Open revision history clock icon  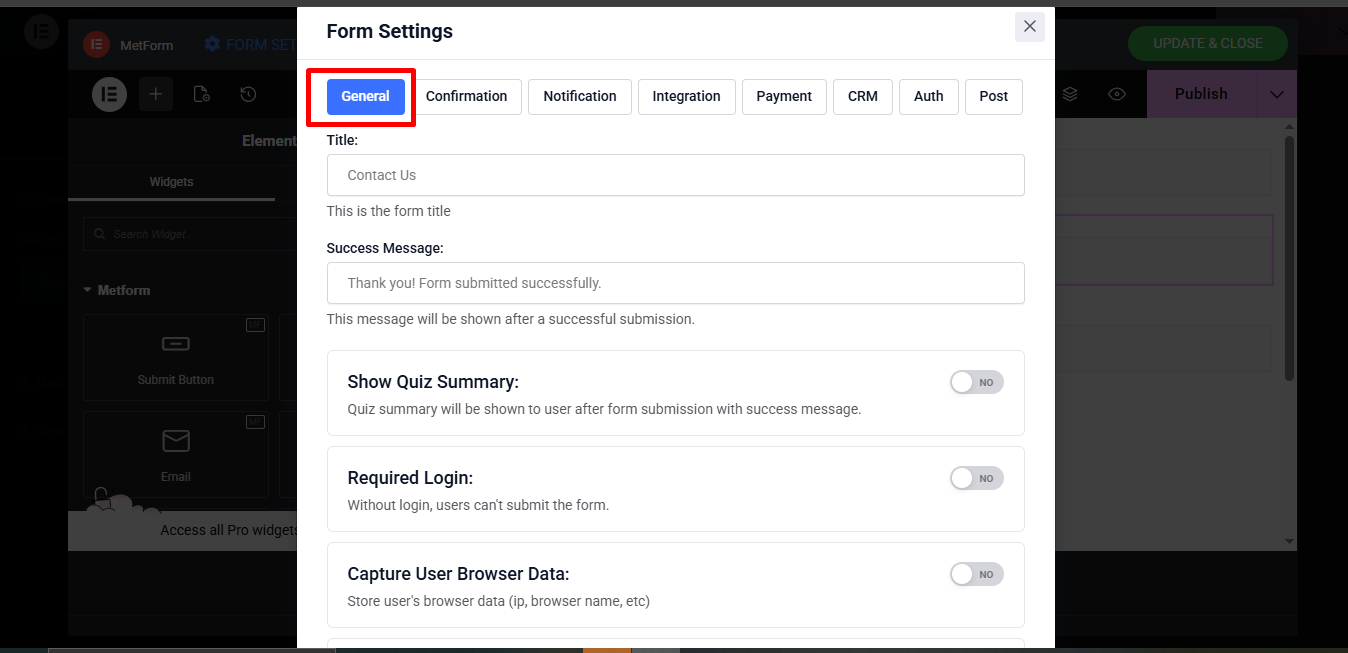tap(247, 93)
